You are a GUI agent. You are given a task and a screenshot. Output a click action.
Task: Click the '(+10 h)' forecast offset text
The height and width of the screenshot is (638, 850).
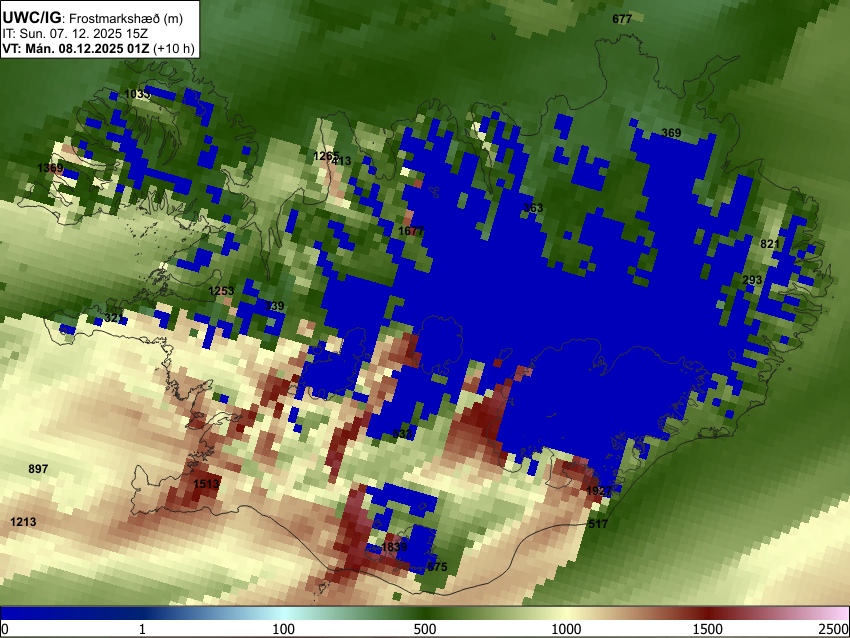tap(173, 48)
